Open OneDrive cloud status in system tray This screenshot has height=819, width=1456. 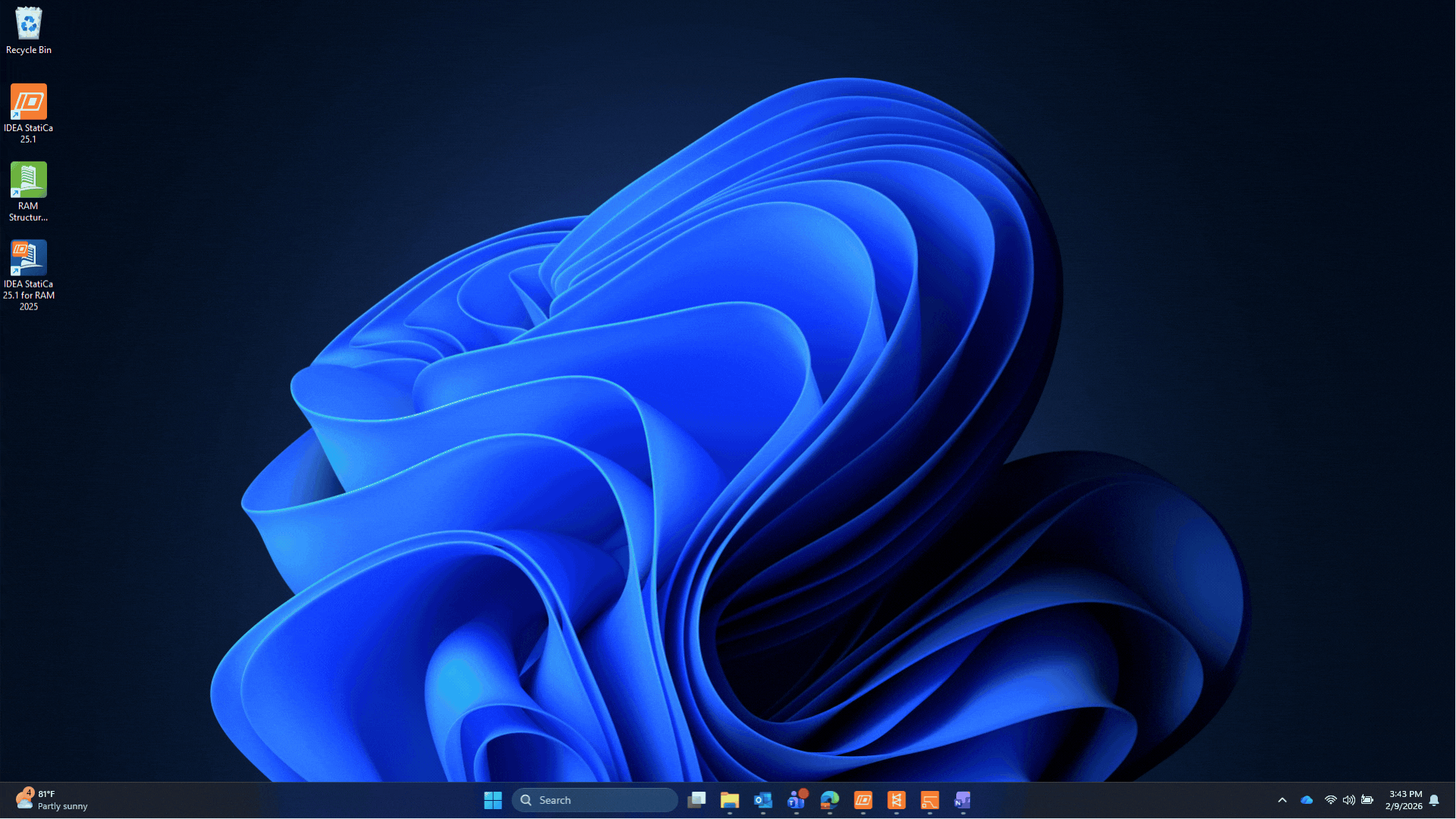pos(1307,800)
